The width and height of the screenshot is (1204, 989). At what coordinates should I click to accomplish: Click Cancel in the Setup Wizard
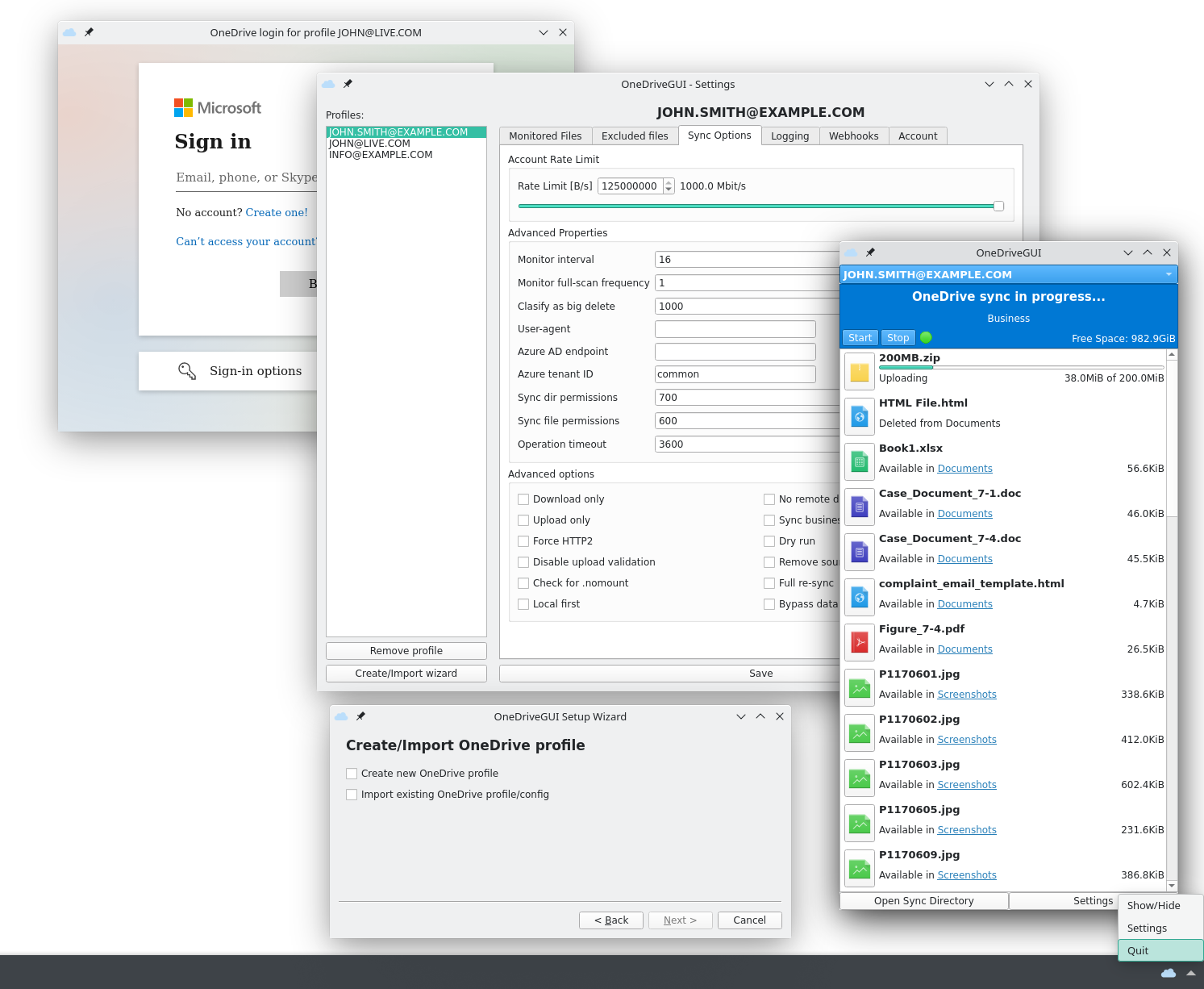(x=749, y=920)
